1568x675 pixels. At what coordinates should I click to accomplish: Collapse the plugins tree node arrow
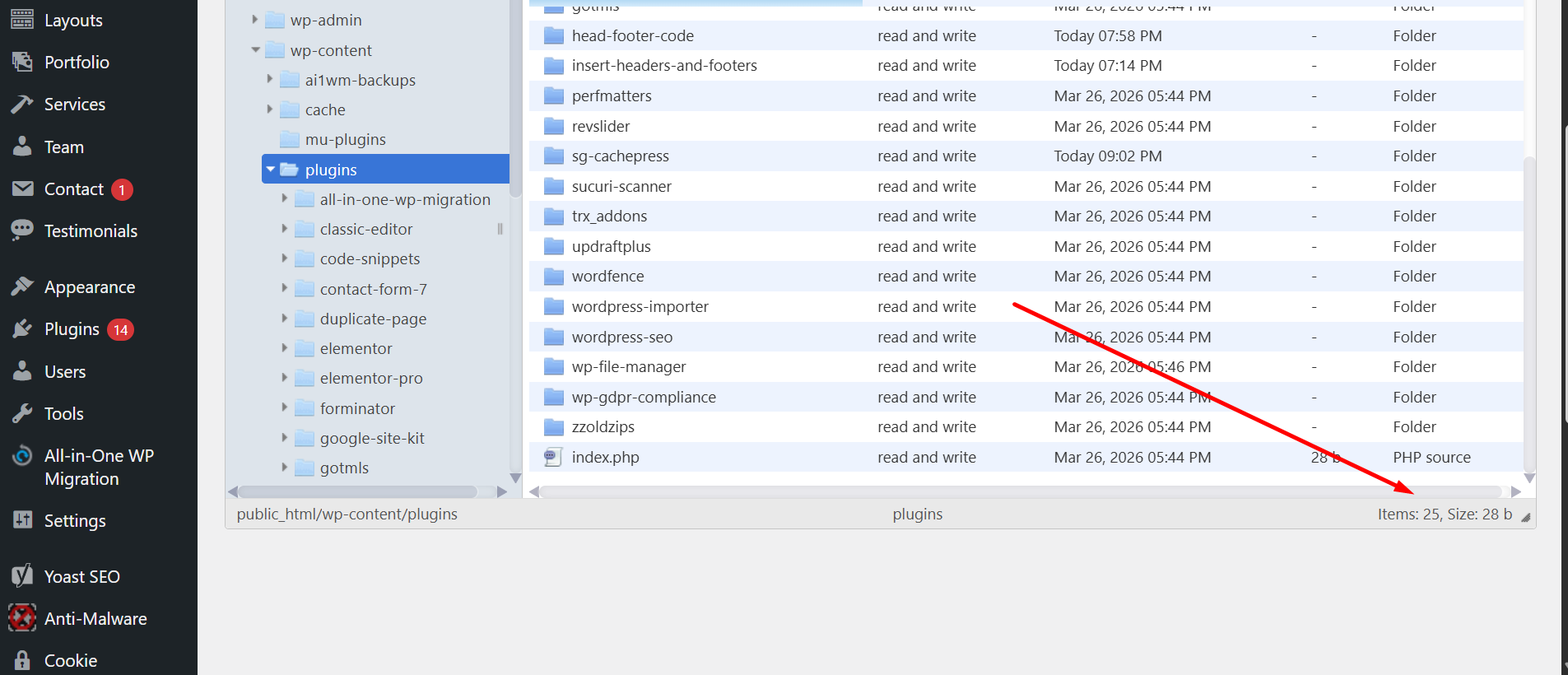270,169
